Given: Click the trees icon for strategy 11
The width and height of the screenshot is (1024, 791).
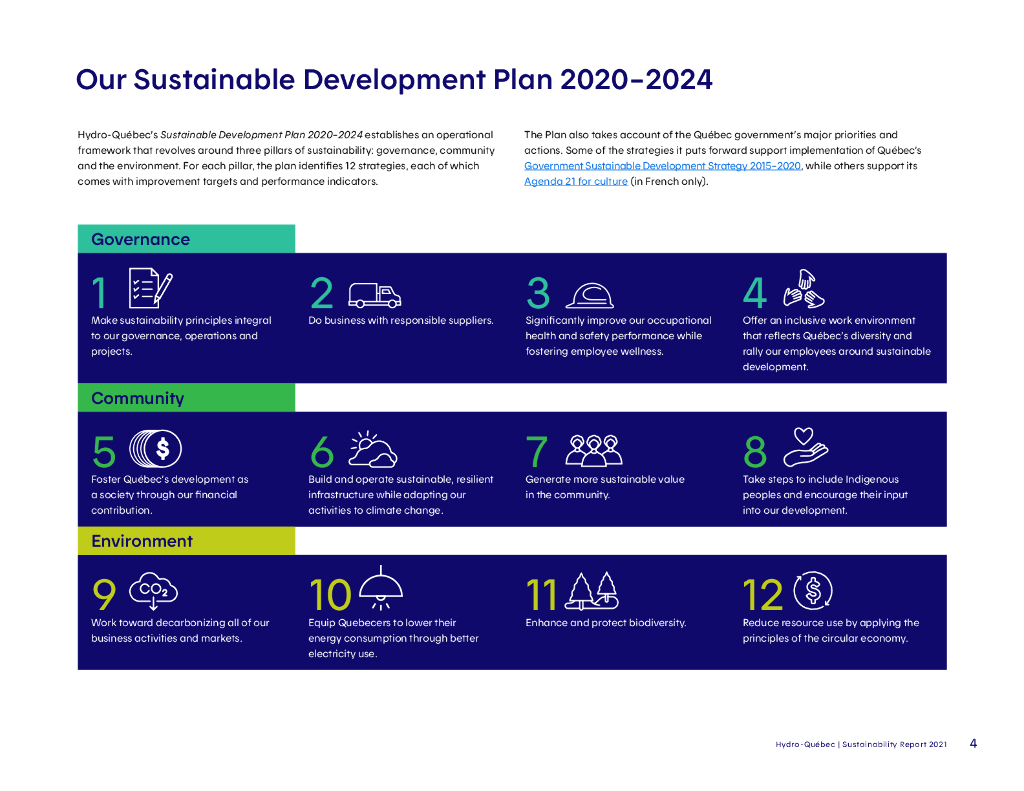Looking at the screenshot, I should point(592,591).
